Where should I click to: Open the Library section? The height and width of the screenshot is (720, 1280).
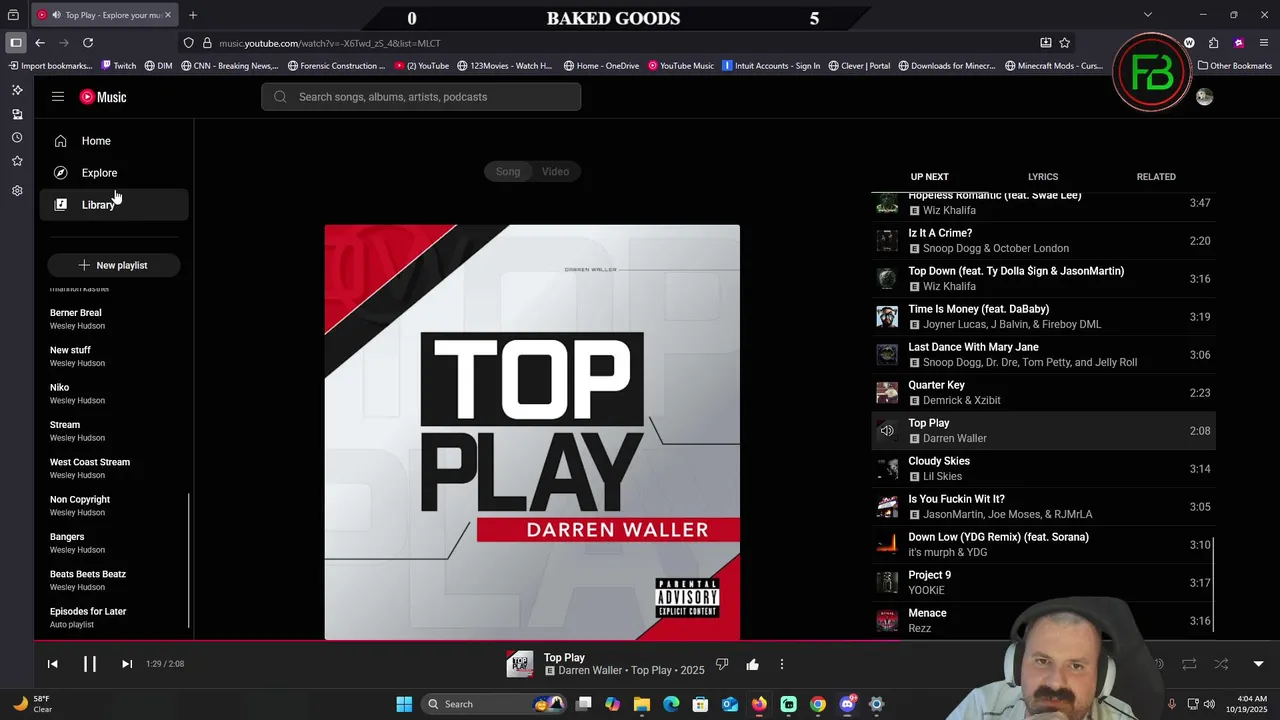[x=114, y=205]
